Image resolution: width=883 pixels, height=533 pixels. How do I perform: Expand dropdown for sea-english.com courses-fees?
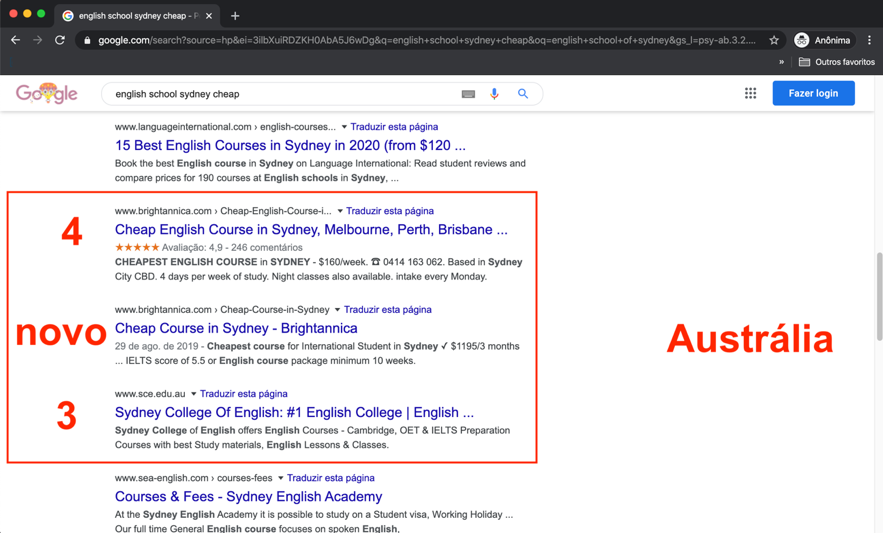tap(280, 478)
